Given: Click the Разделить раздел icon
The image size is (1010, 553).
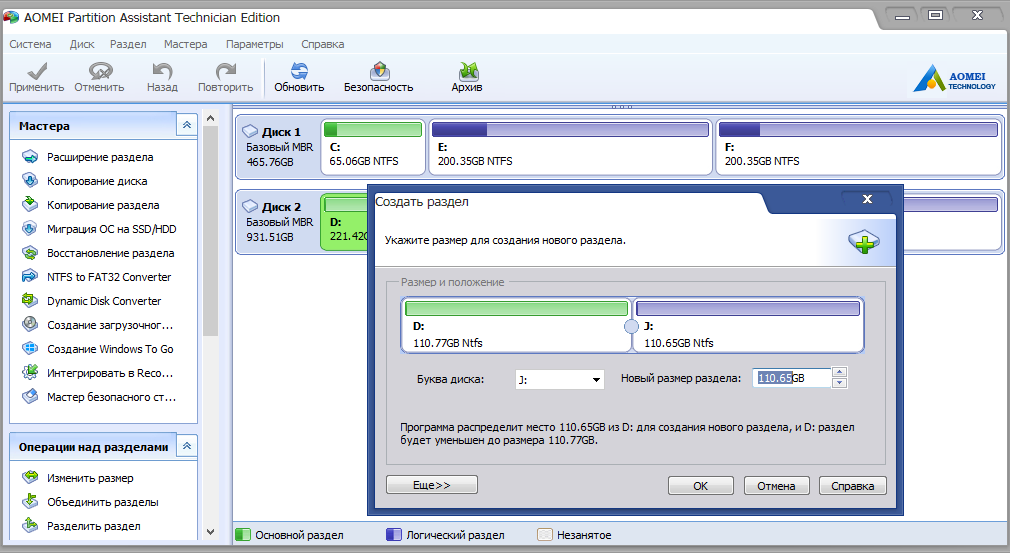Looking at the screenshot, I should click(30, 525).
